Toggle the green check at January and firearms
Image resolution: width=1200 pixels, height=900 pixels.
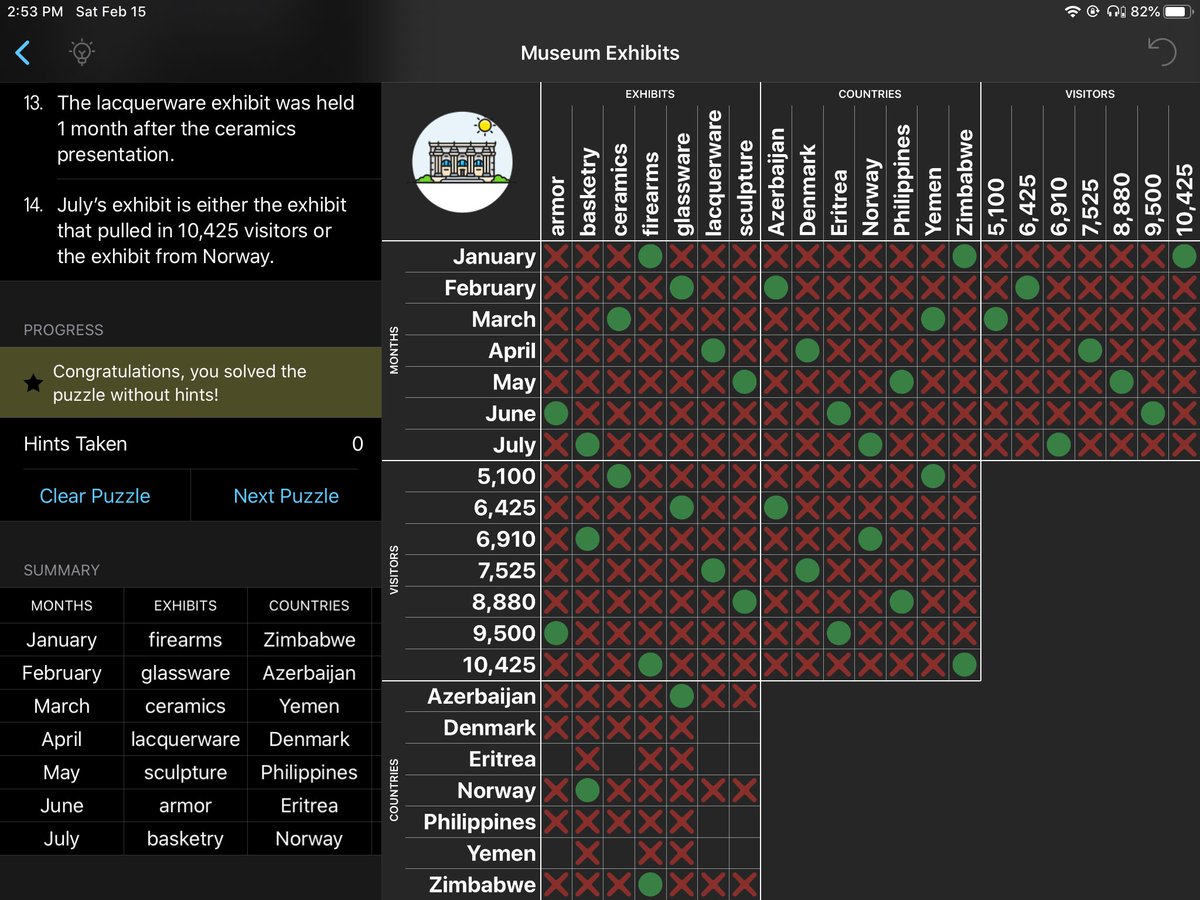(x=650, y=256)
